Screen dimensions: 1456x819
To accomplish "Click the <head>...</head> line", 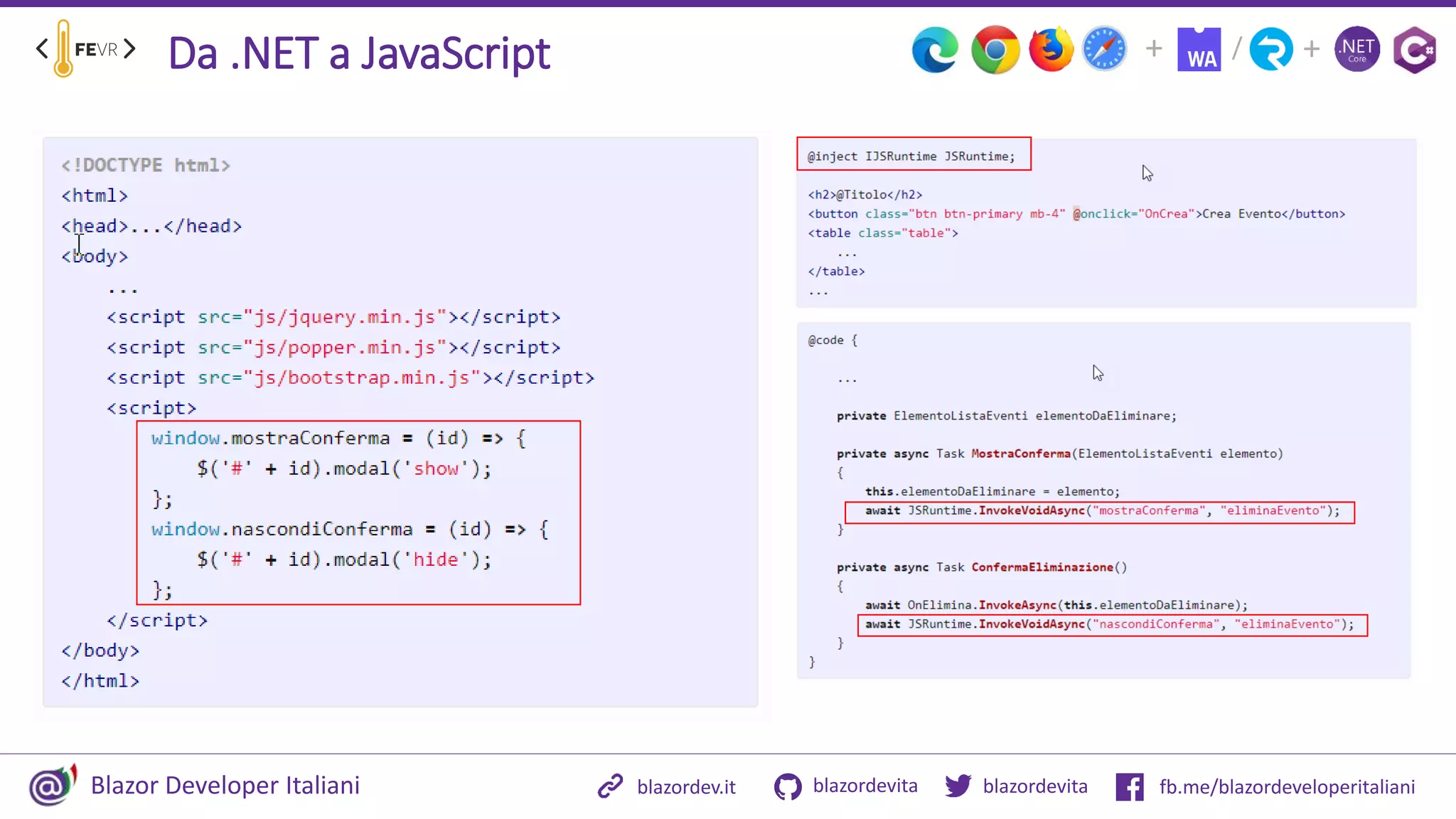I will click(151, 226).
